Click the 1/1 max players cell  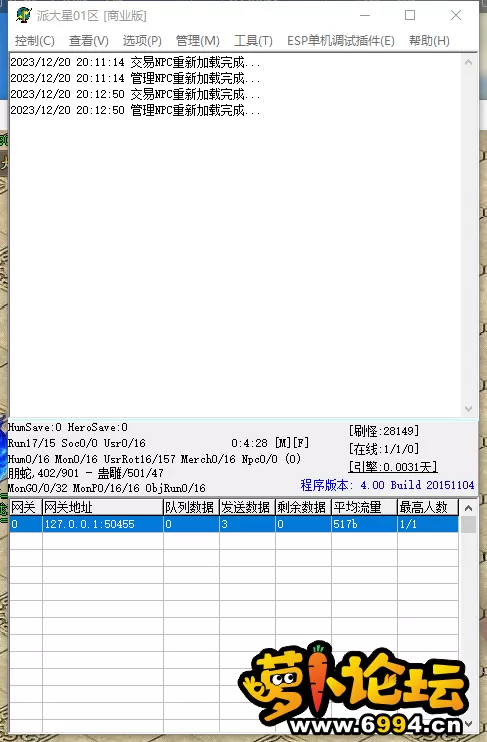click(x=428, y=524)
